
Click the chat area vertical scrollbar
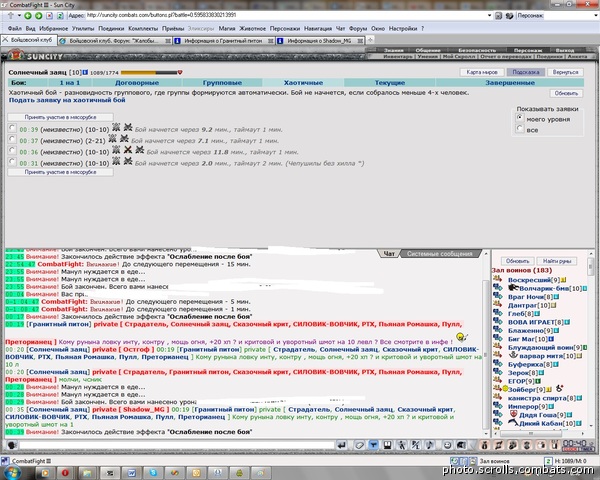pos(486,344)
